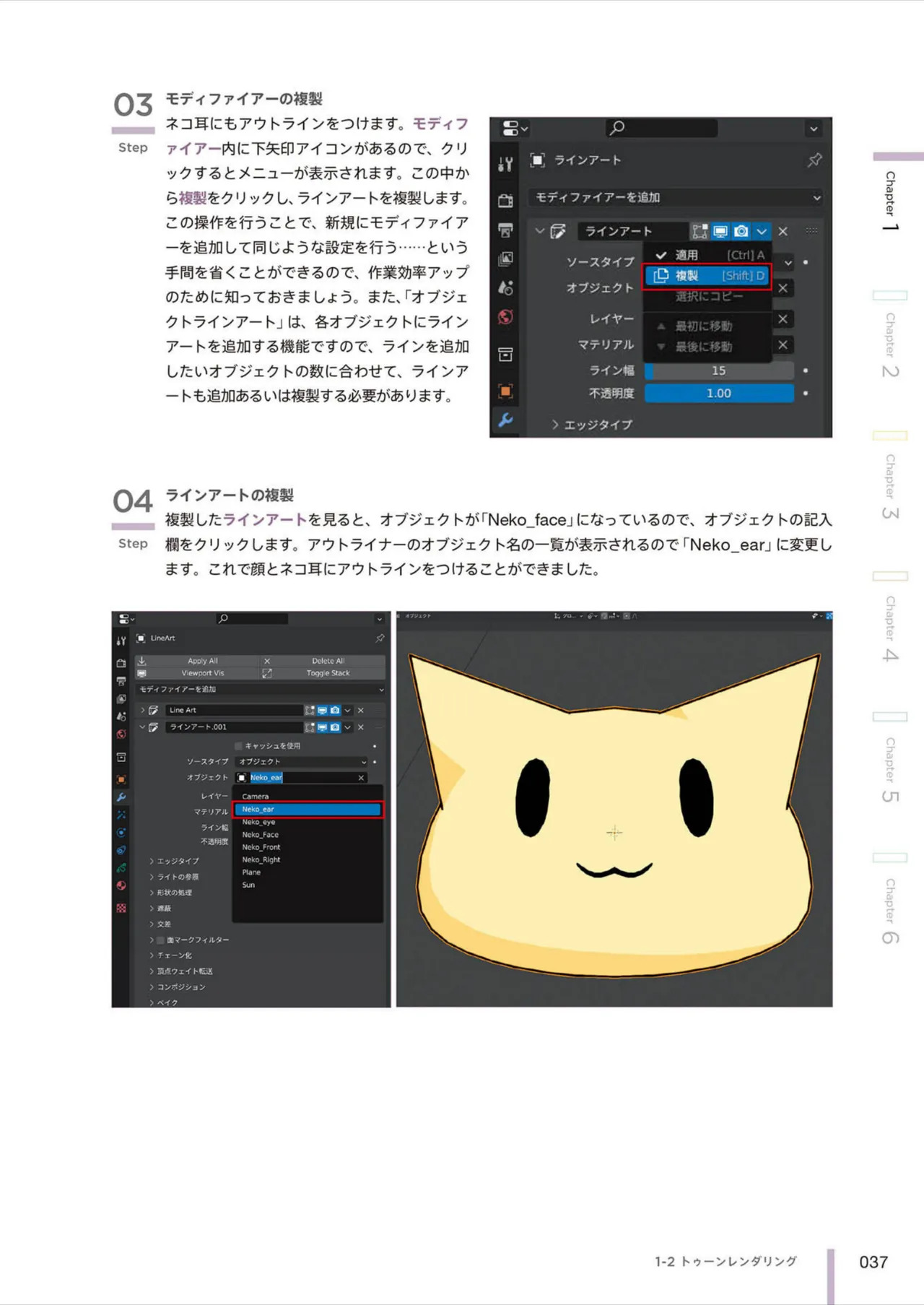
Task: Adjust the ライン幅 slider showing 15
Action: pyautogui.click(x=719, y=370)
